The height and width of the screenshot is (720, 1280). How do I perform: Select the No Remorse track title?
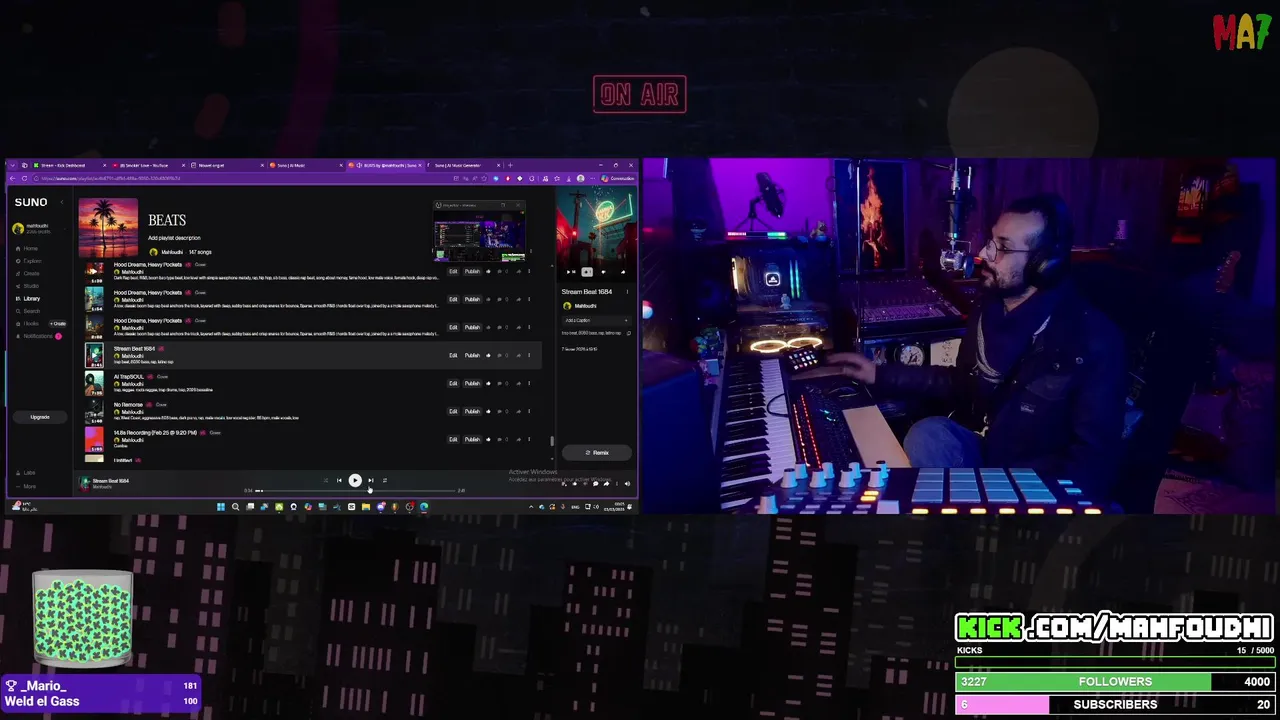click(x=128, y=404)
